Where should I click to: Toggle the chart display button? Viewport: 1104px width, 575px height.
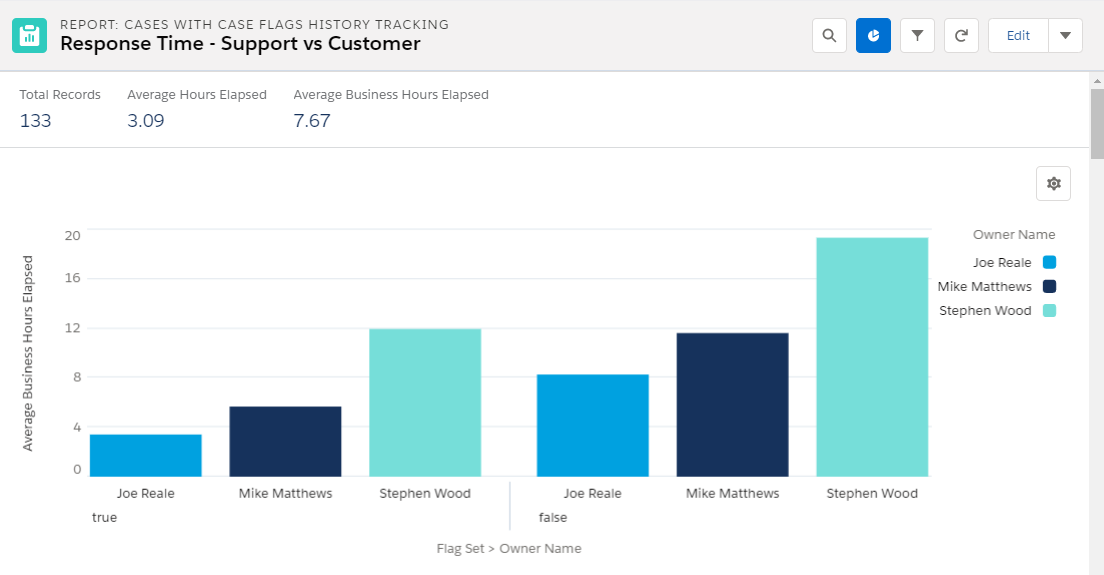click(x=873, y=36)
